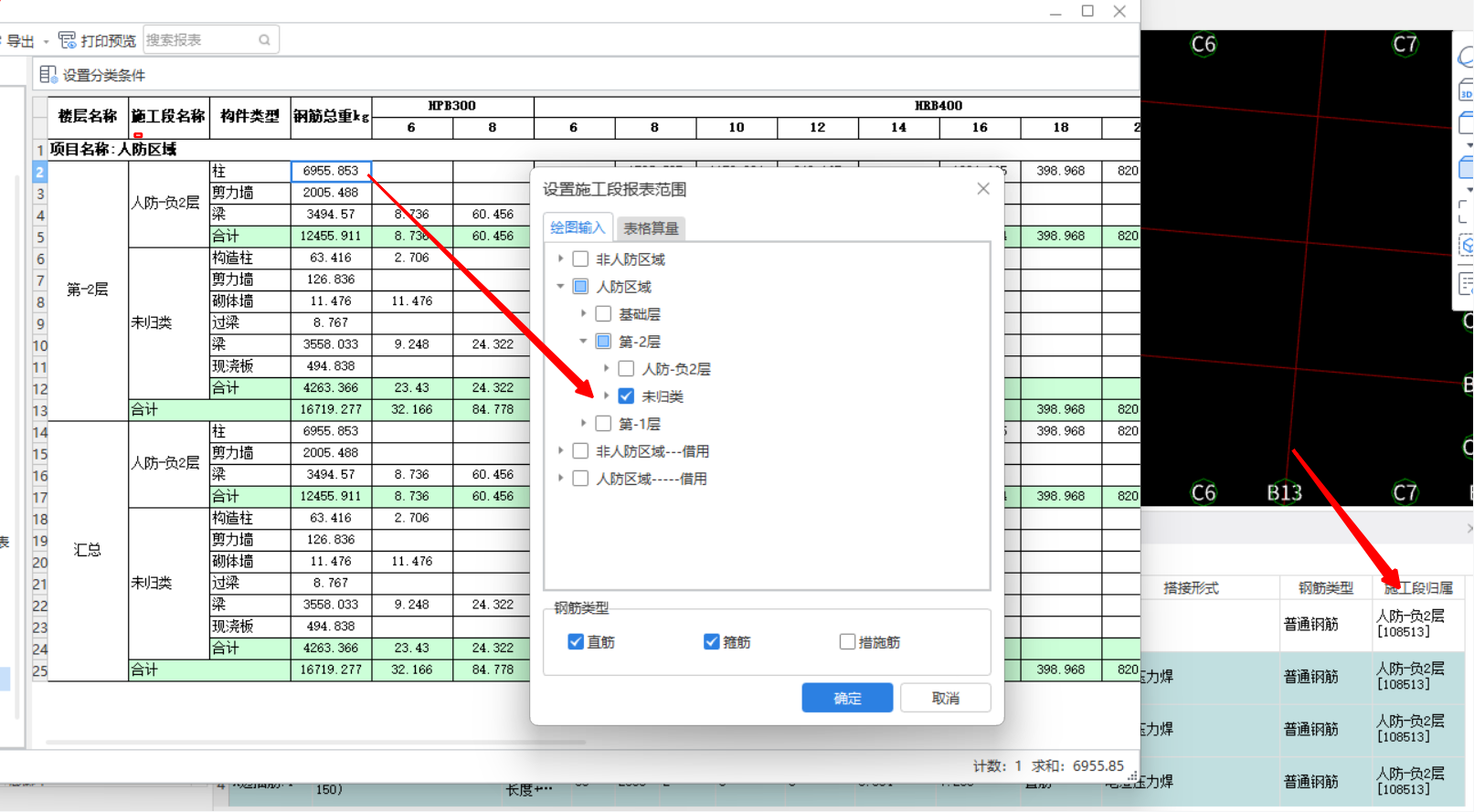Select the 钢筋总重kg column header

coord(331,117)
